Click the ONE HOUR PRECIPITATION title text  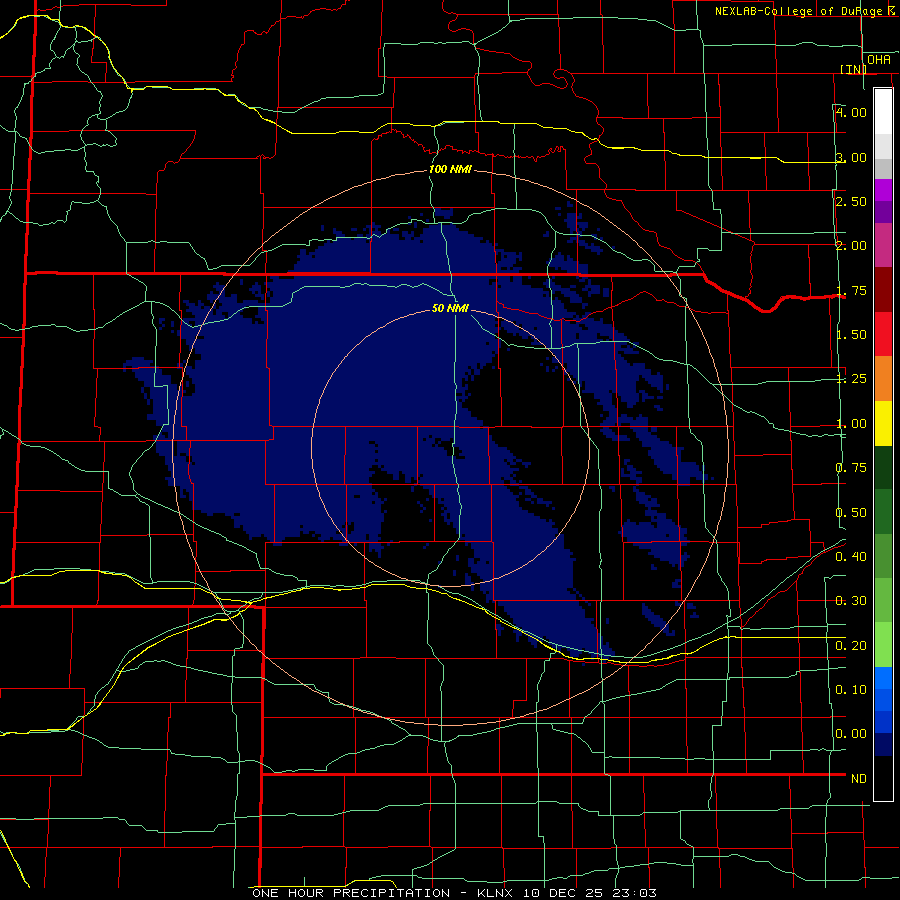point(351,893)
